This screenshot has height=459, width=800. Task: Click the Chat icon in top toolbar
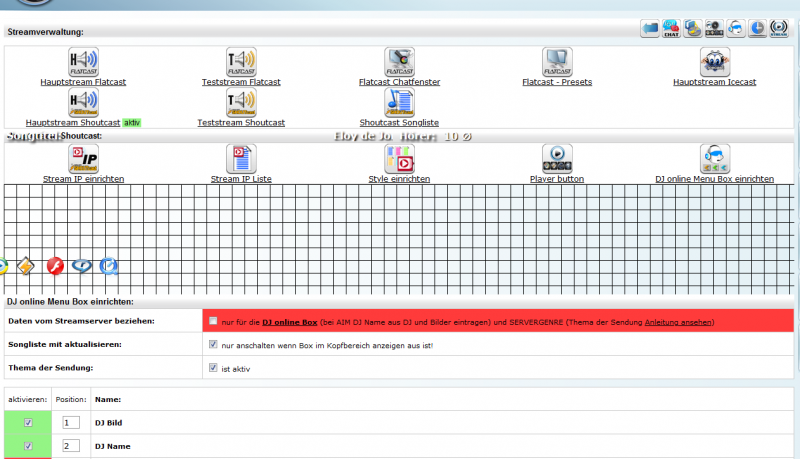coord(672,29)
